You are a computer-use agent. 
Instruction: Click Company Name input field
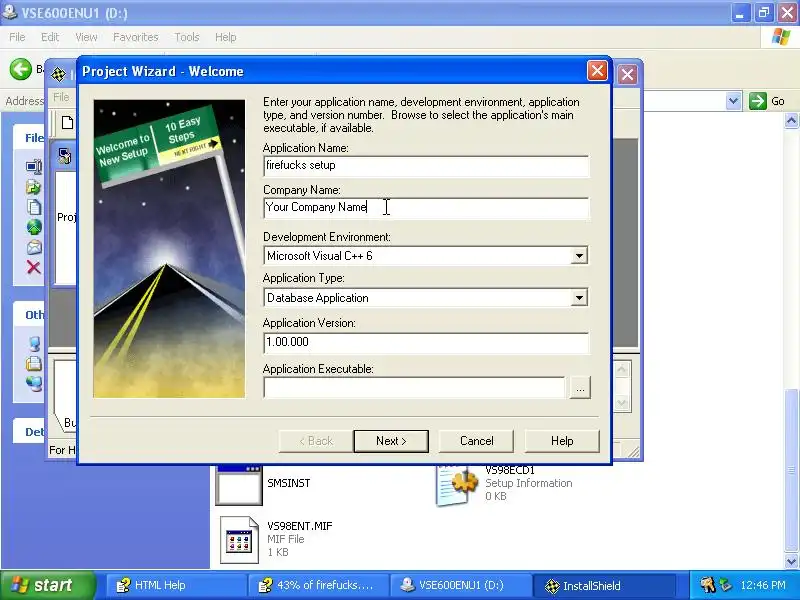[426, 208]
